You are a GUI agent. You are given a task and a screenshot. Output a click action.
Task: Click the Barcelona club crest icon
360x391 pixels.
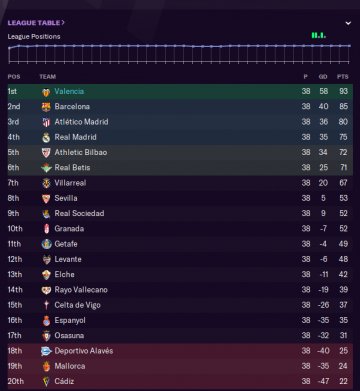pos(46,107)
